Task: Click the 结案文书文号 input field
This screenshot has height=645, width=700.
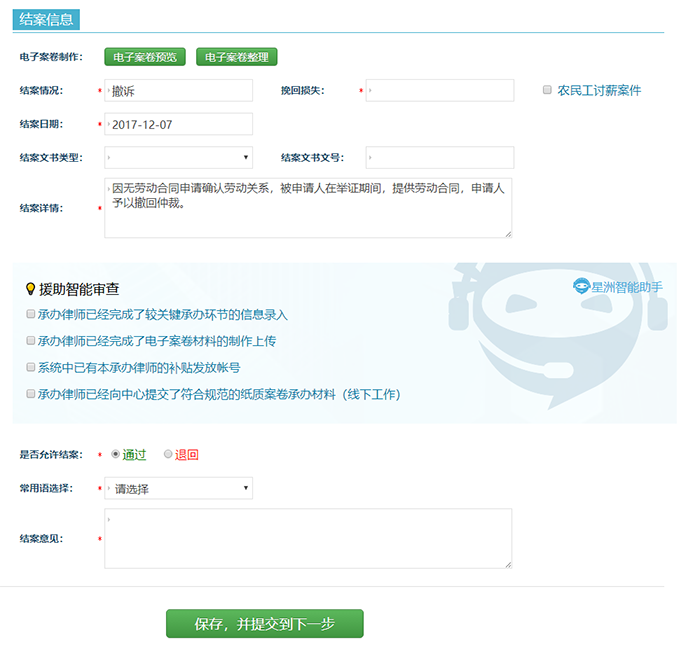Action: 440,158
